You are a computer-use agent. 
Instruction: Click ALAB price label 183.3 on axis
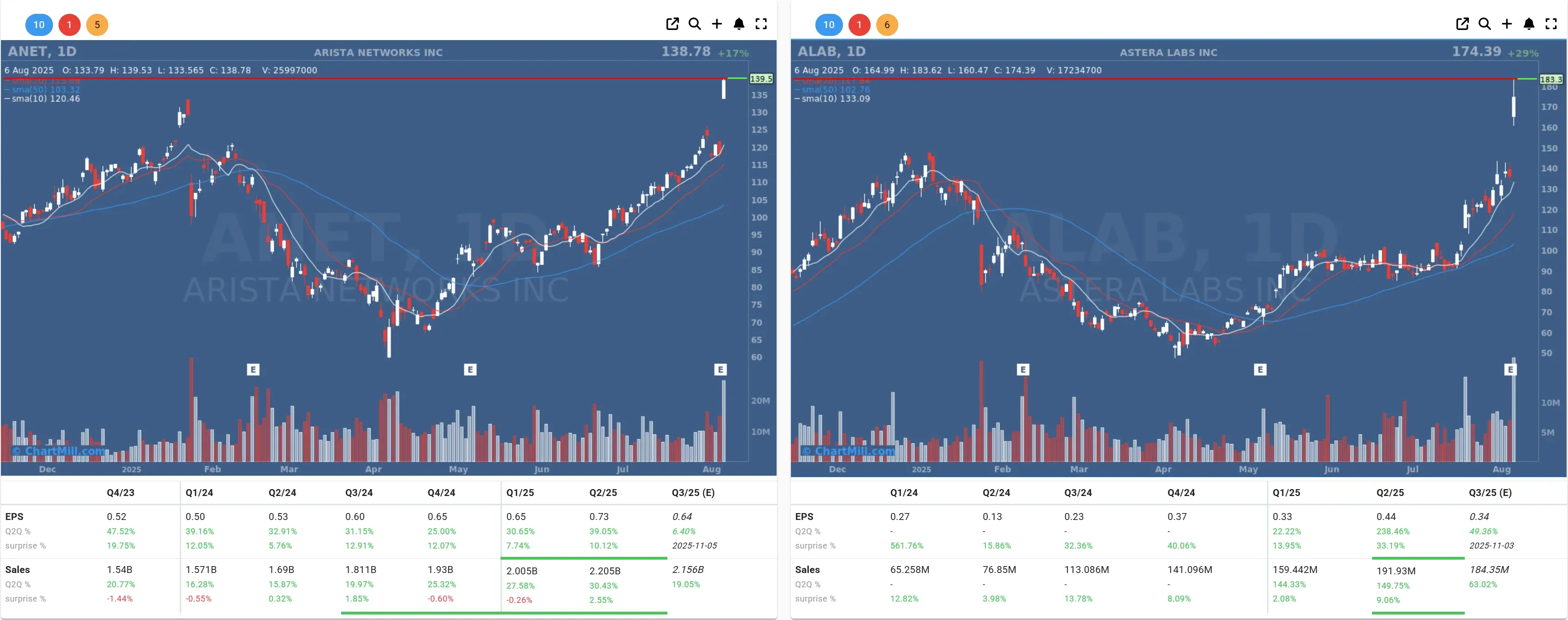point(1551,79)
